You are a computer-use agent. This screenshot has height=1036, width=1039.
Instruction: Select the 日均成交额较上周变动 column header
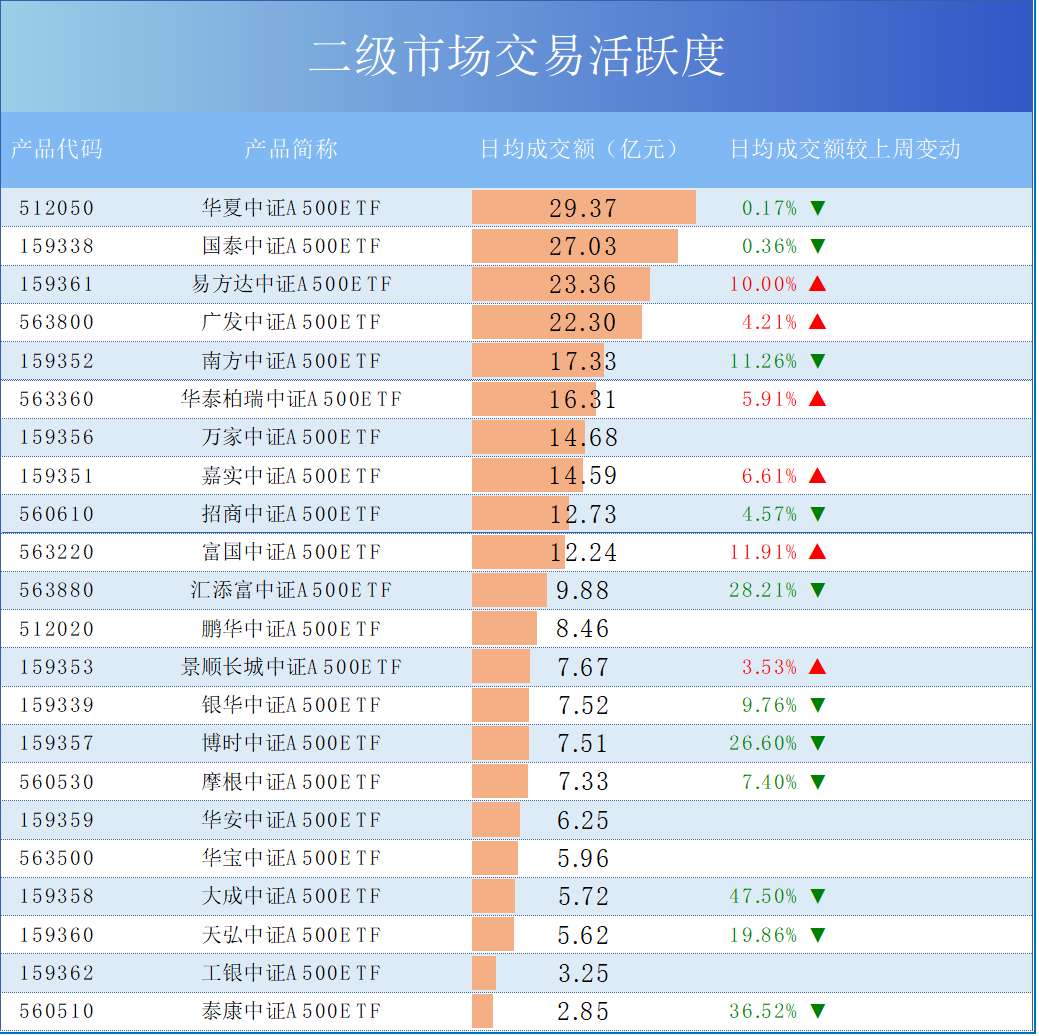pos(845,150)
